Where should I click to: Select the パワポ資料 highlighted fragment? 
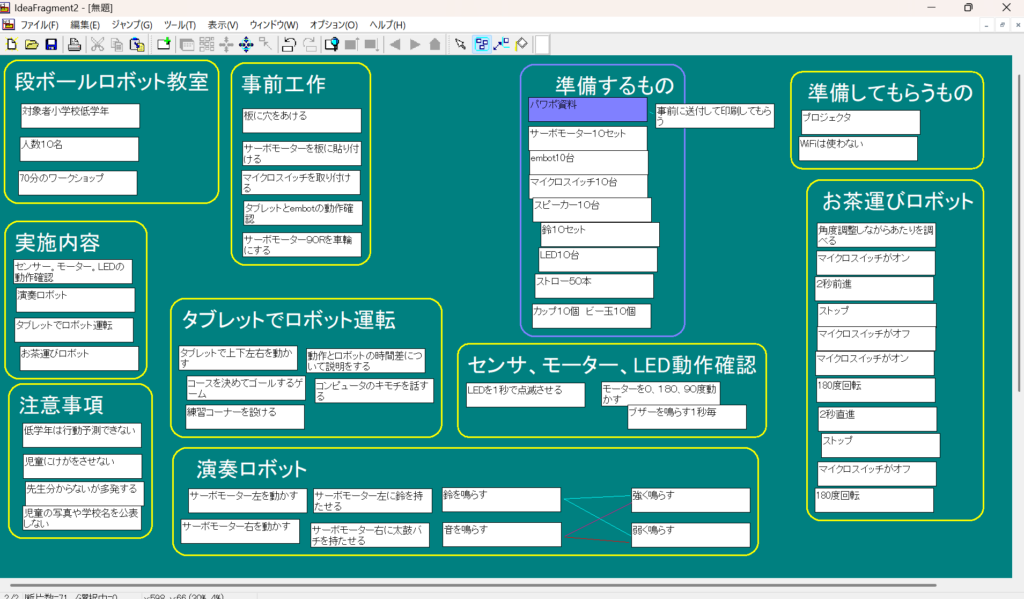pos(588,109)
